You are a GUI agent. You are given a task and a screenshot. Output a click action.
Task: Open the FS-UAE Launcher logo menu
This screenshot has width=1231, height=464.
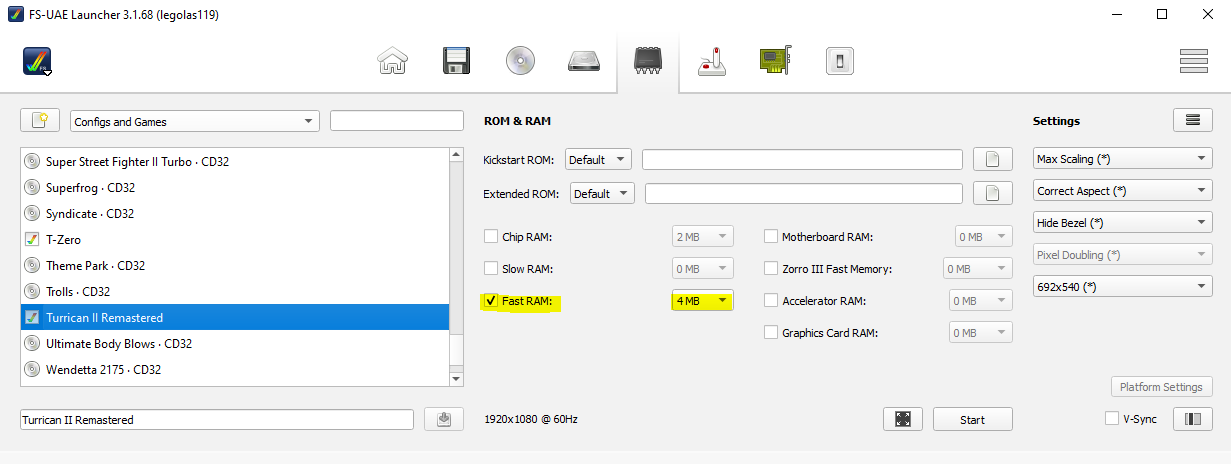coord(37,62)
